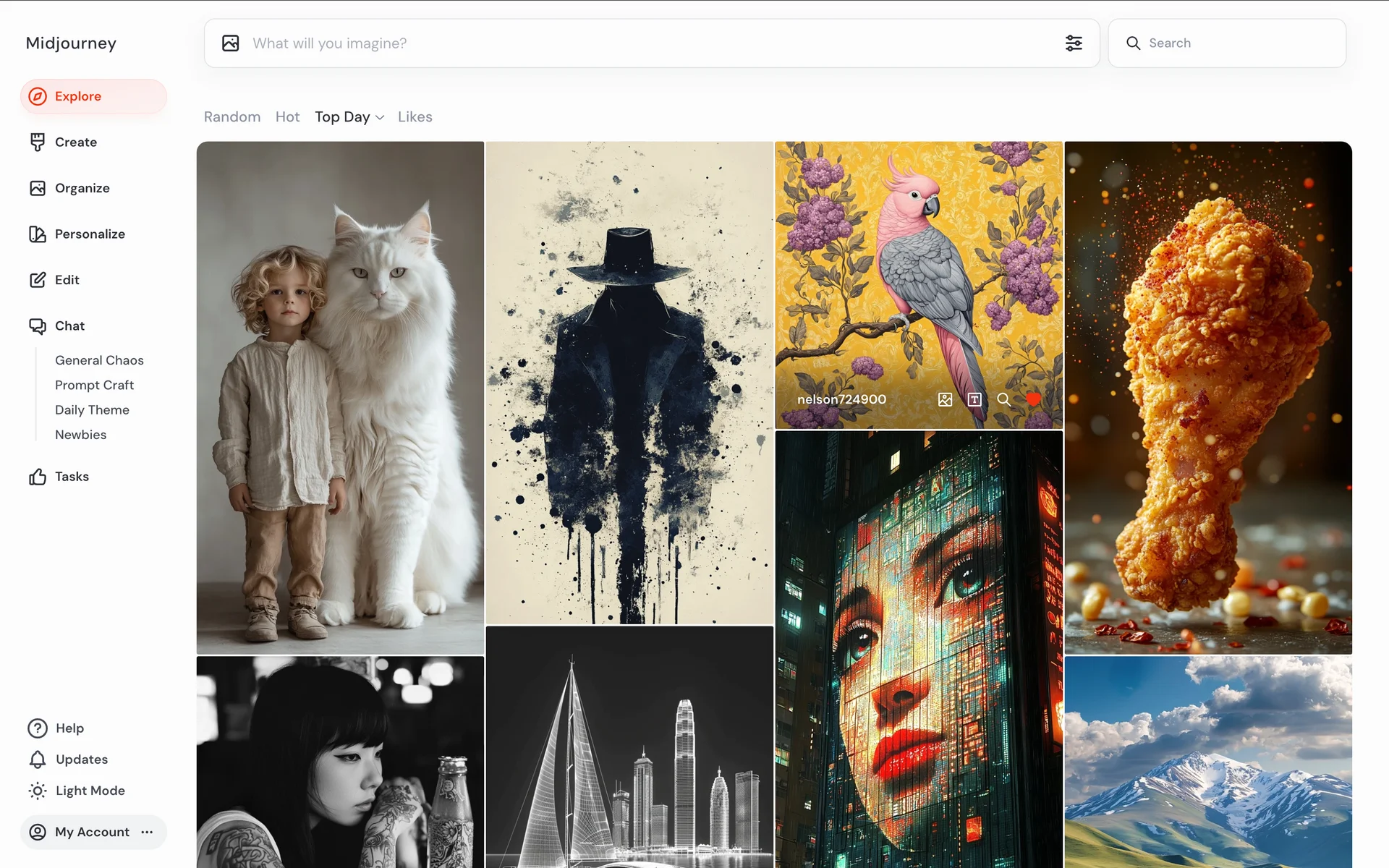Search similar via magnifier on parrot image

[x=1003, y=399]
